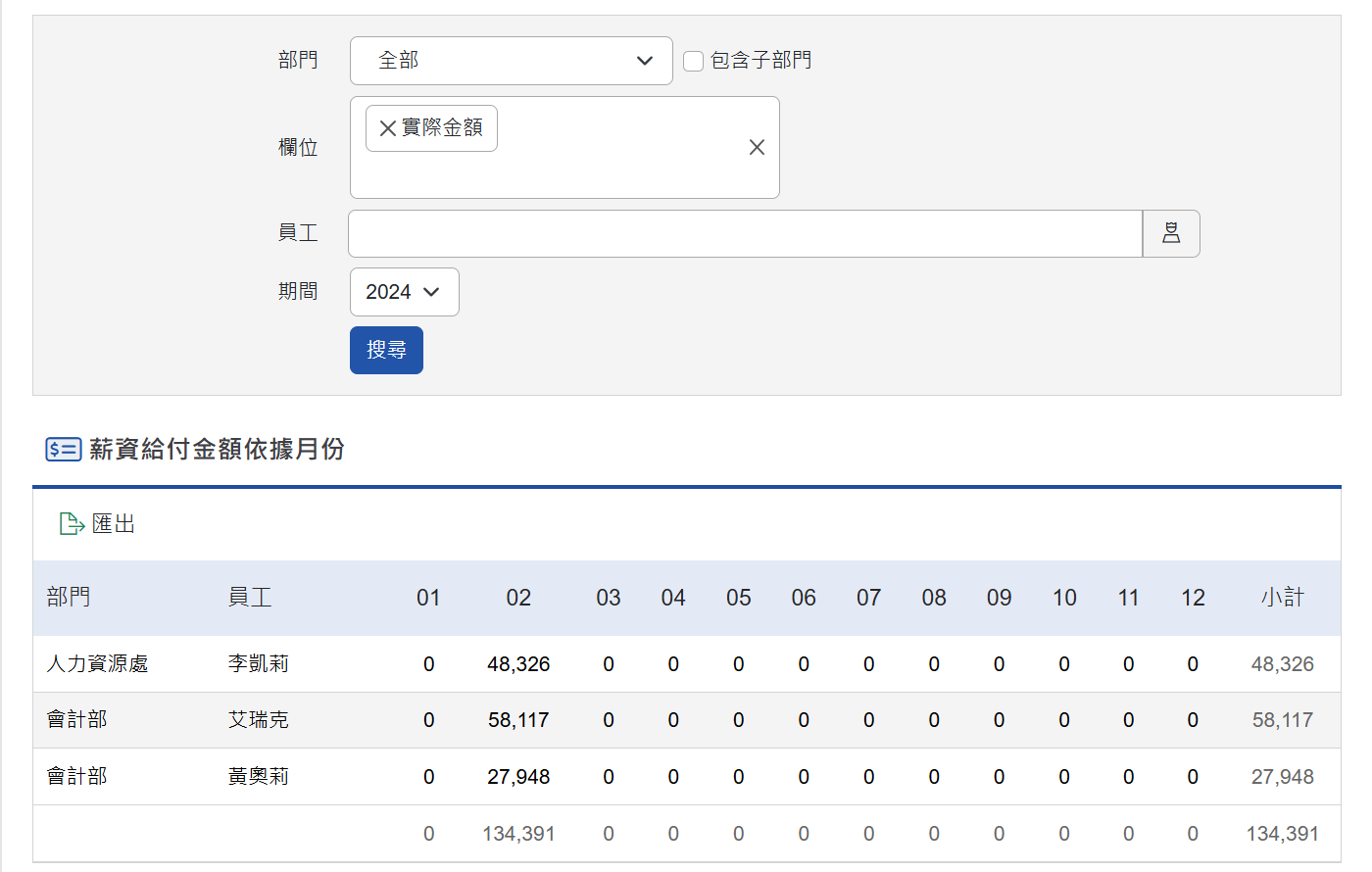Click the 員工 column header
This screenshot has width=1372, height=872.
(250, 598)
